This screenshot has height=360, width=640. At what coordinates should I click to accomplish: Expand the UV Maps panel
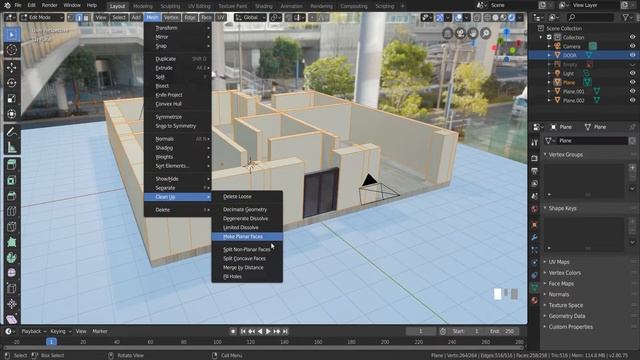click(559, 262)
